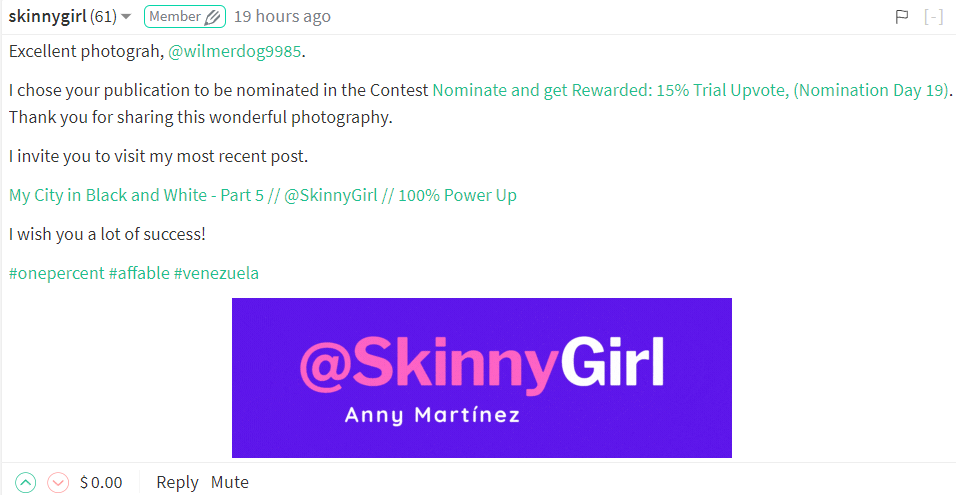Image resolution: width=956 pixels, height=495 pixels.
Task: Click the pencil icon on Member badge
Action: (213, 17)
